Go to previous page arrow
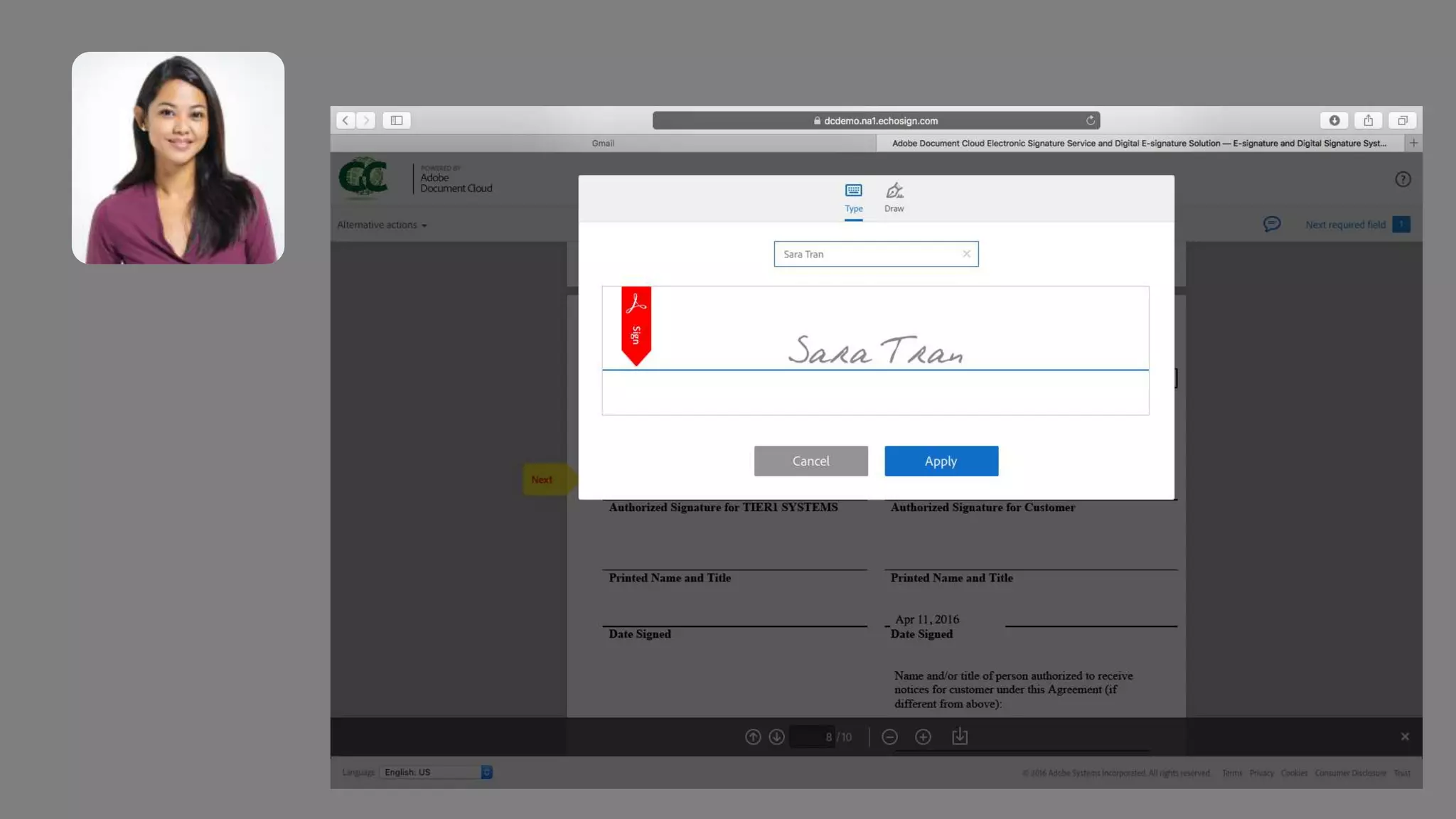The width and height of the screenshot is (1456, 819). (752, 737)
